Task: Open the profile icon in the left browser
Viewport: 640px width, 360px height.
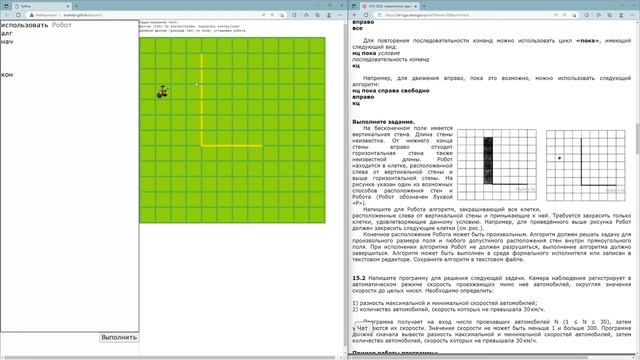Action: pyautogui.click(x=329, y=15)
